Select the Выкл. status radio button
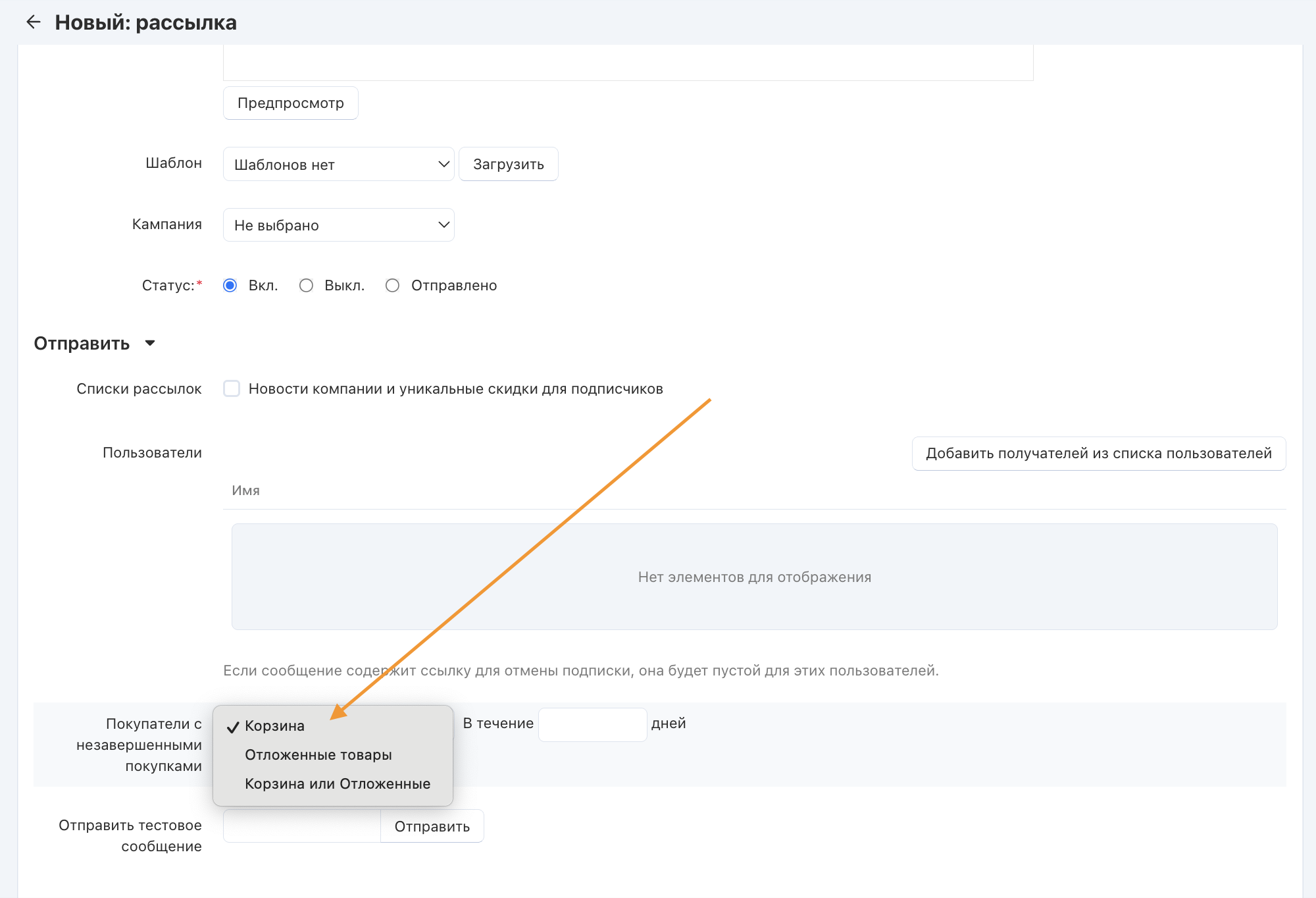This screenshot has width=1316, height=898. coord(306,286)
